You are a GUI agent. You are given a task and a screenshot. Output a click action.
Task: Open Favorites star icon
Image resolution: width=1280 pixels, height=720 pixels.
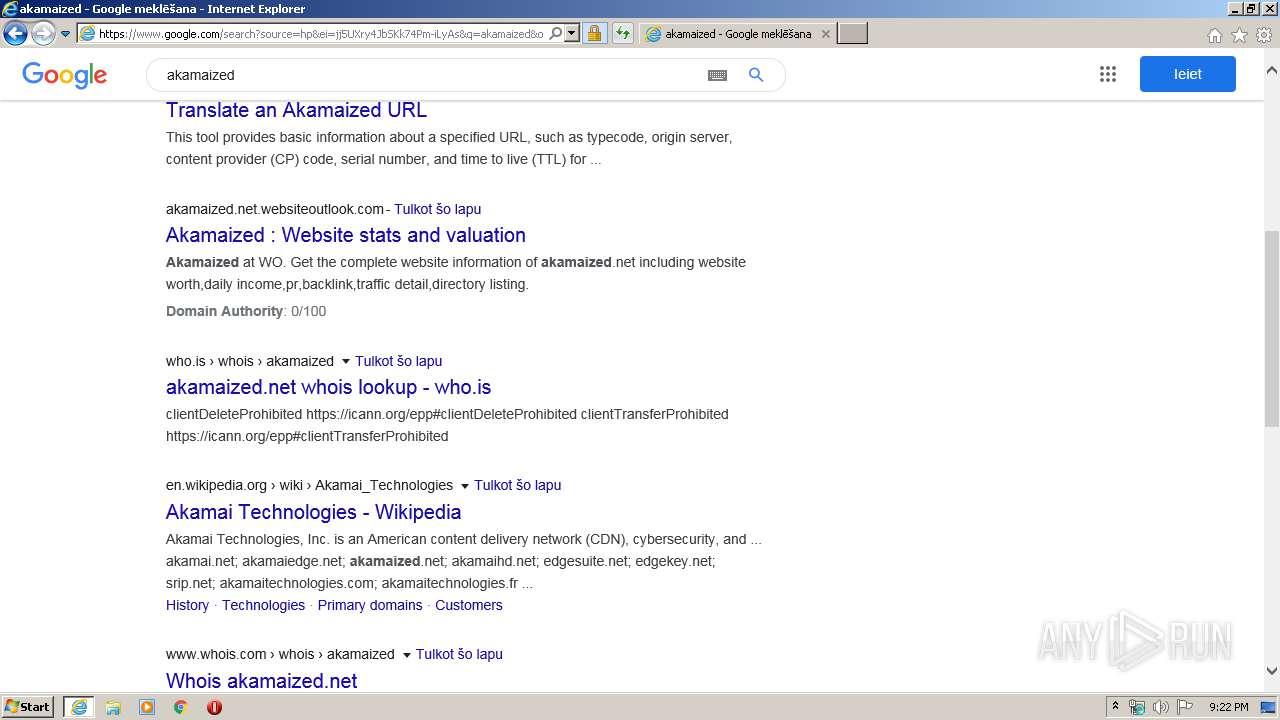point(1239,35)
